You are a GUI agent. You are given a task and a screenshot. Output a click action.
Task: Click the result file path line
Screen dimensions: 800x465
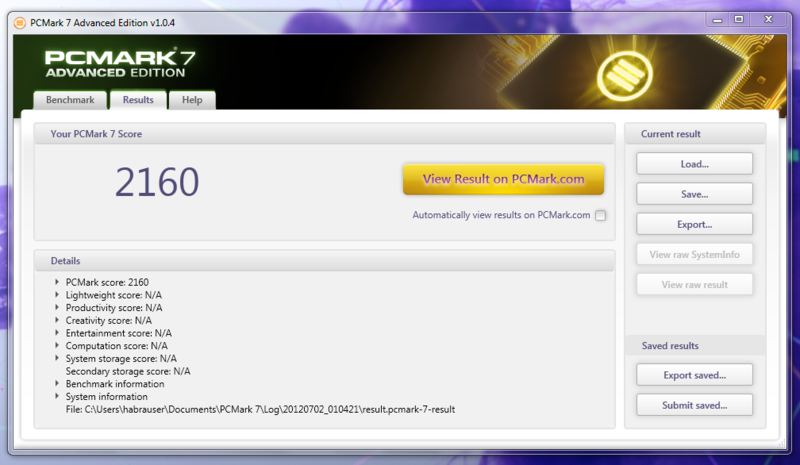(x=260, y=409)
